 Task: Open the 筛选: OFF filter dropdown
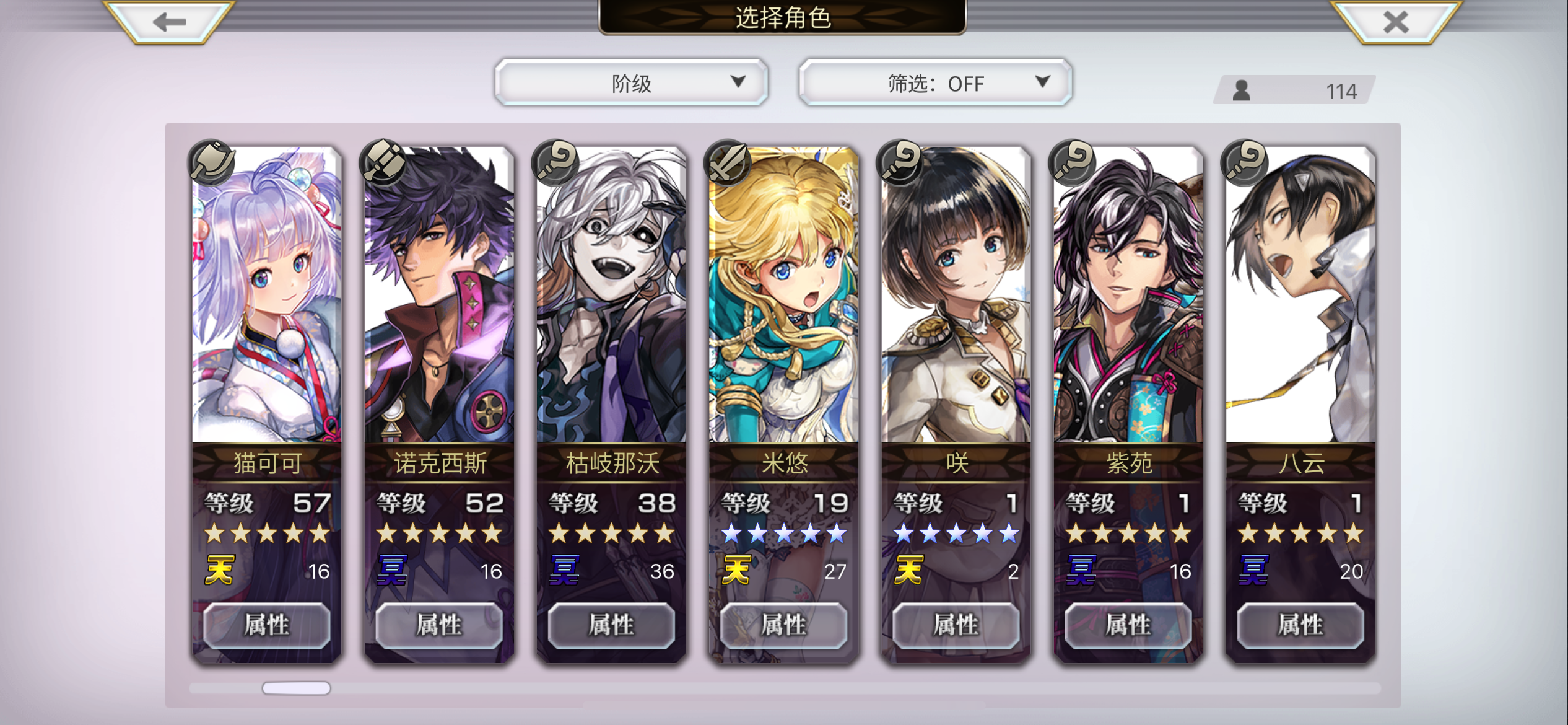click(x=936, y=82)
